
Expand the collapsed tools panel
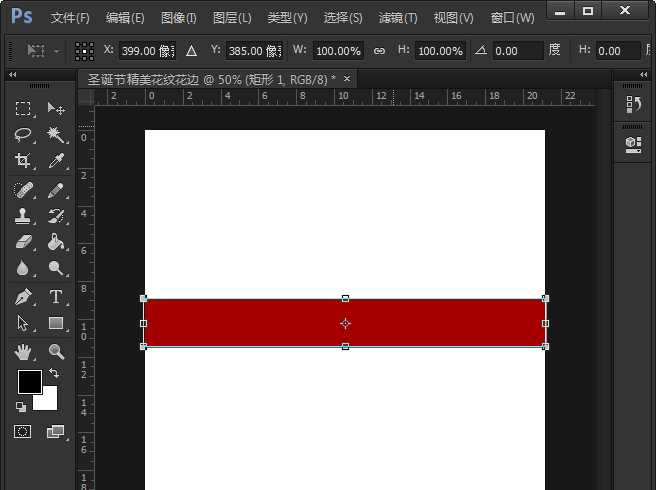[x=12, y=75]
